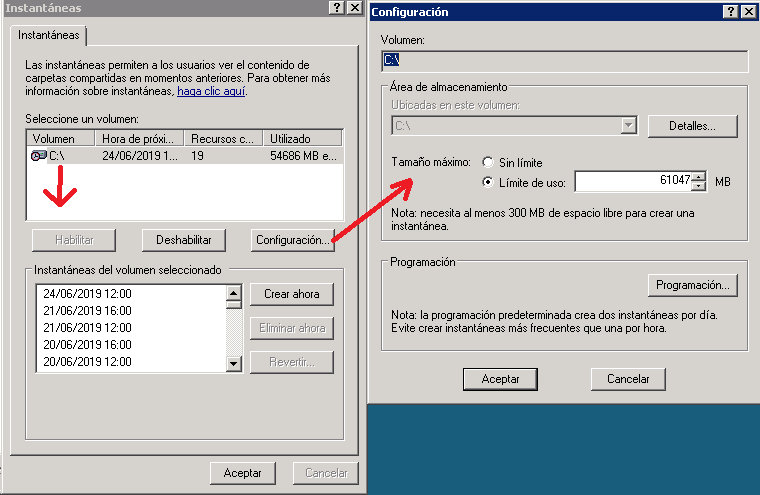
Task: Click Crear ahora button
Action: (292, 294)
